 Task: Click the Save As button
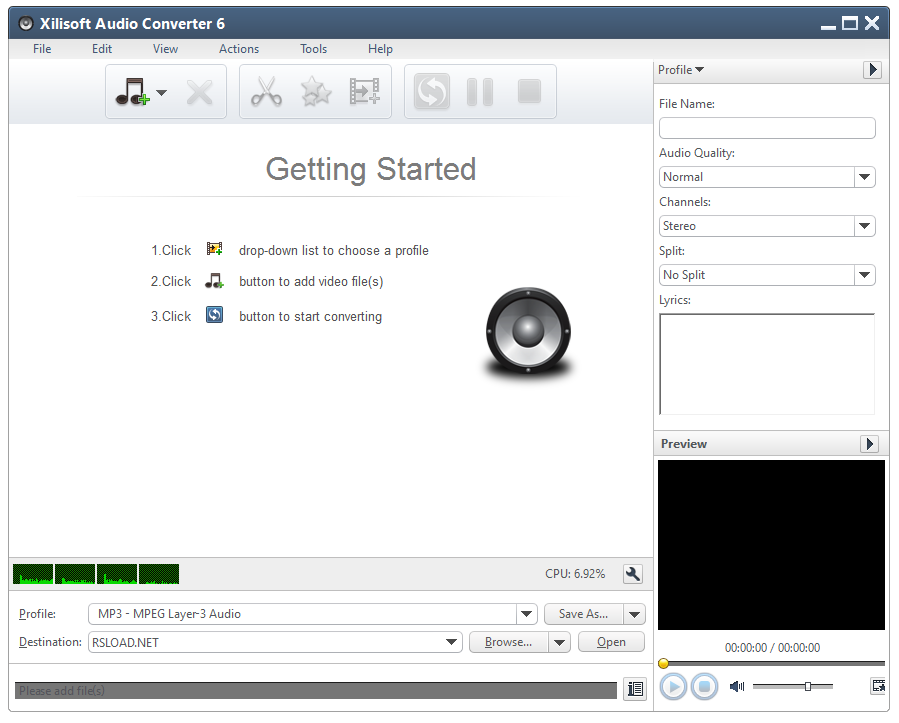(x=581, y=614)
